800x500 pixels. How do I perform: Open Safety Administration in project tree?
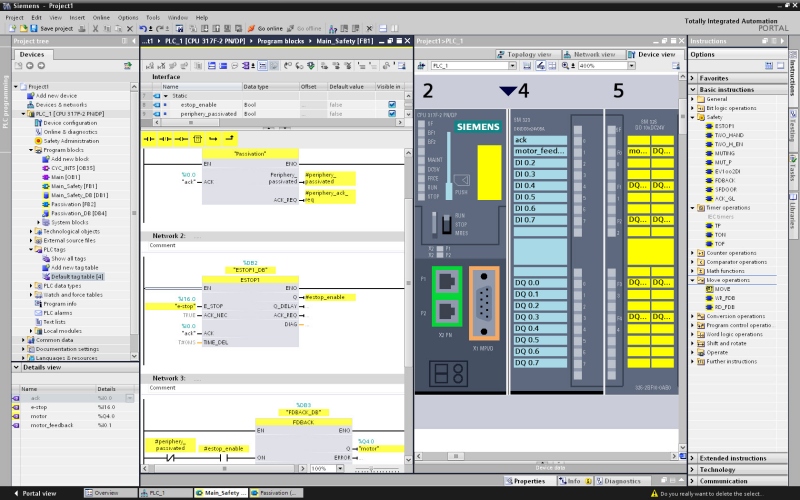click(x=70, y=141)
